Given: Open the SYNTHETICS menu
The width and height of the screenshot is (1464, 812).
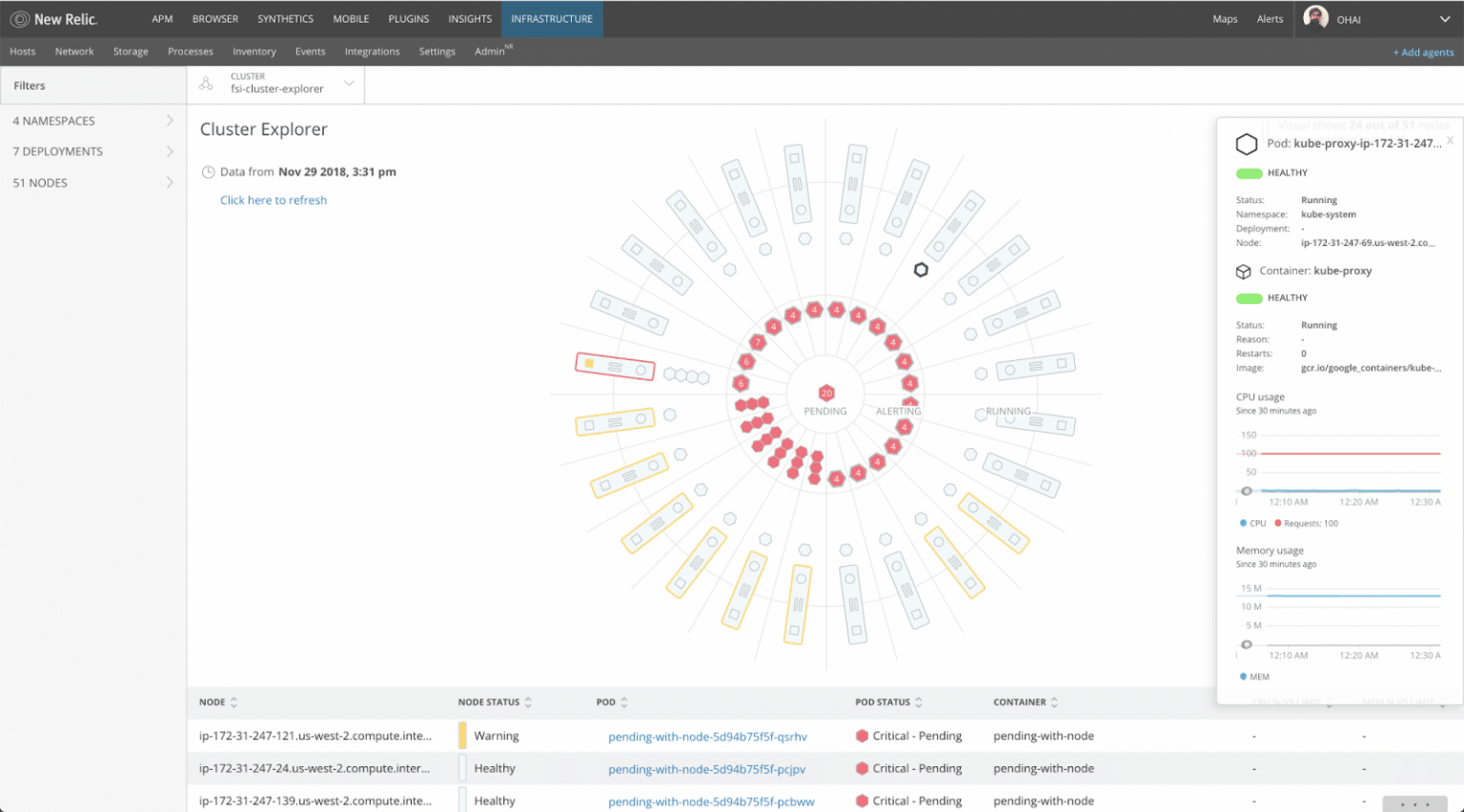Looking at the screenshot, I should [285, 19].
